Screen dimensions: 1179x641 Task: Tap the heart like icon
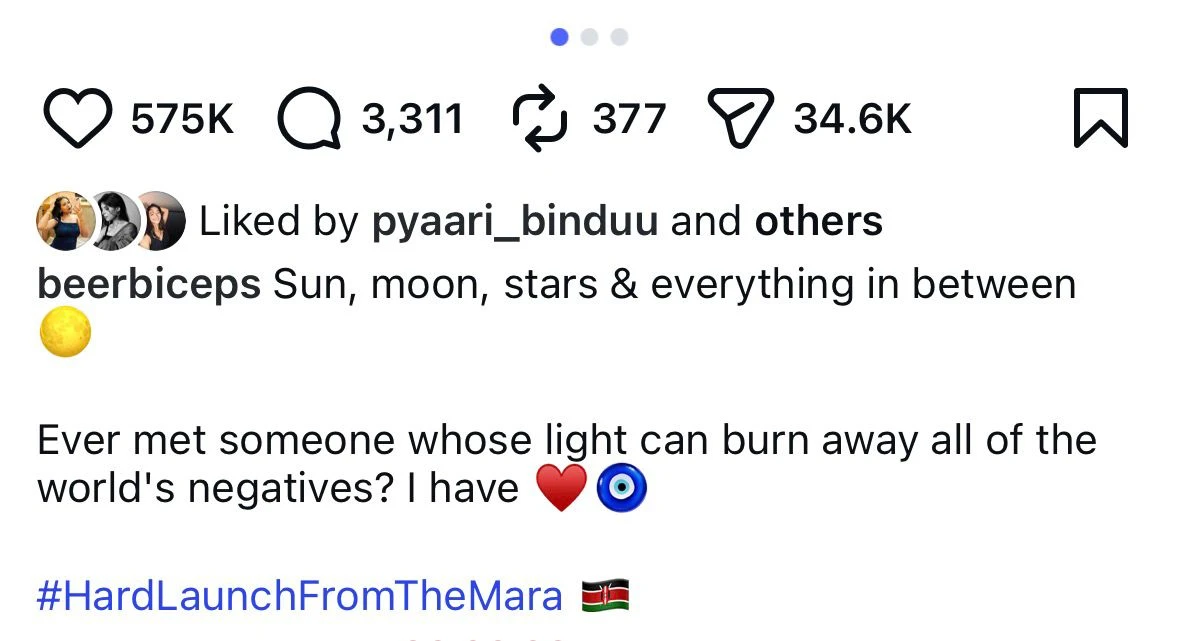[x=79, y=119]
